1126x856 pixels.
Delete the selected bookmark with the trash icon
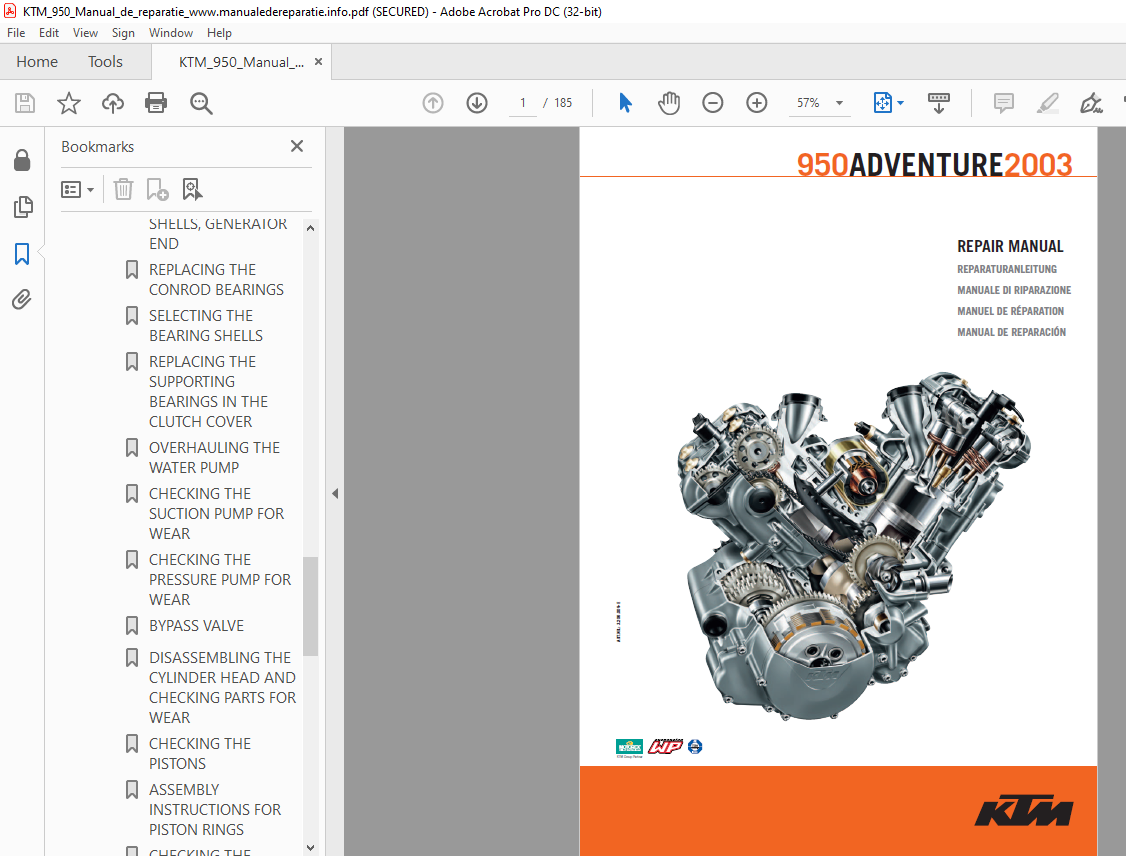click(x=124, y=190)
